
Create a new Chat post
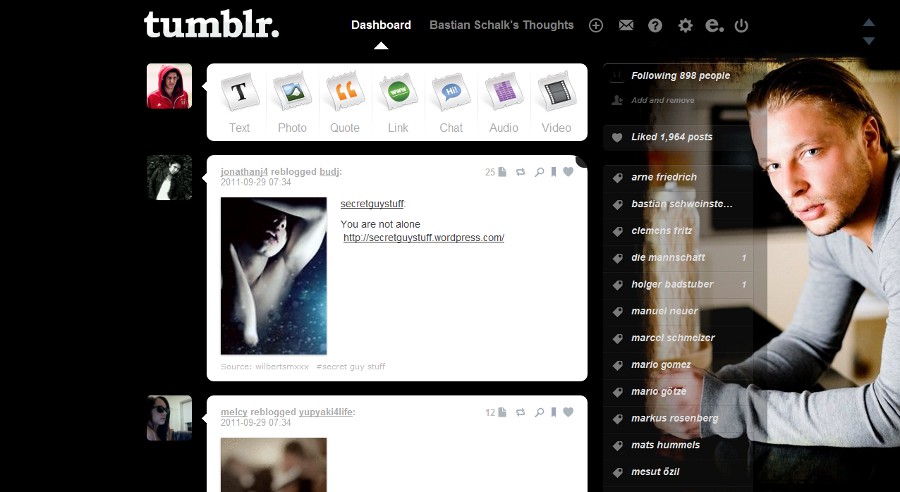[451, 102]
